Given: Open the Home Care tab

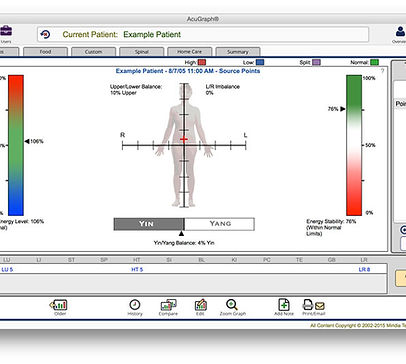Looking at the screenshot, I should click(189, 52).
